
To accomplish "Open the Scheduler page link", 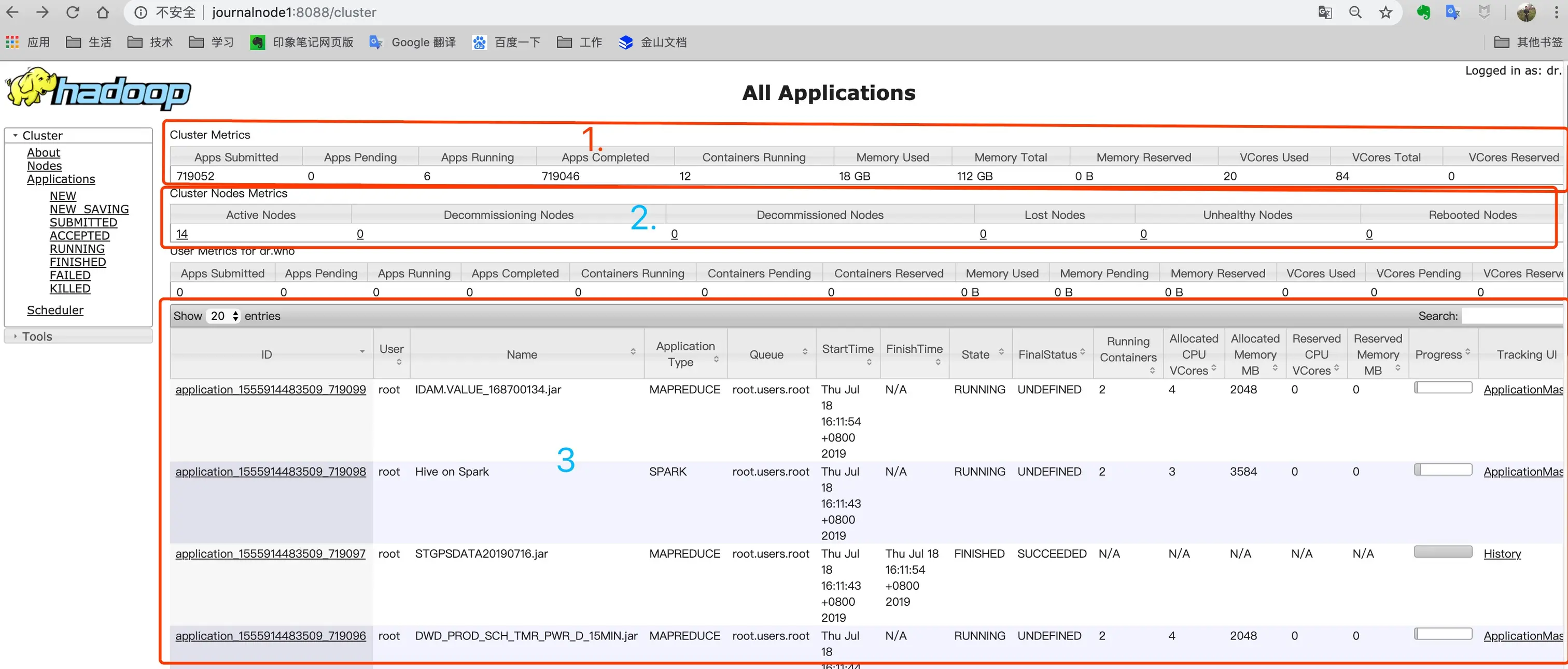I will coord(55,310).
